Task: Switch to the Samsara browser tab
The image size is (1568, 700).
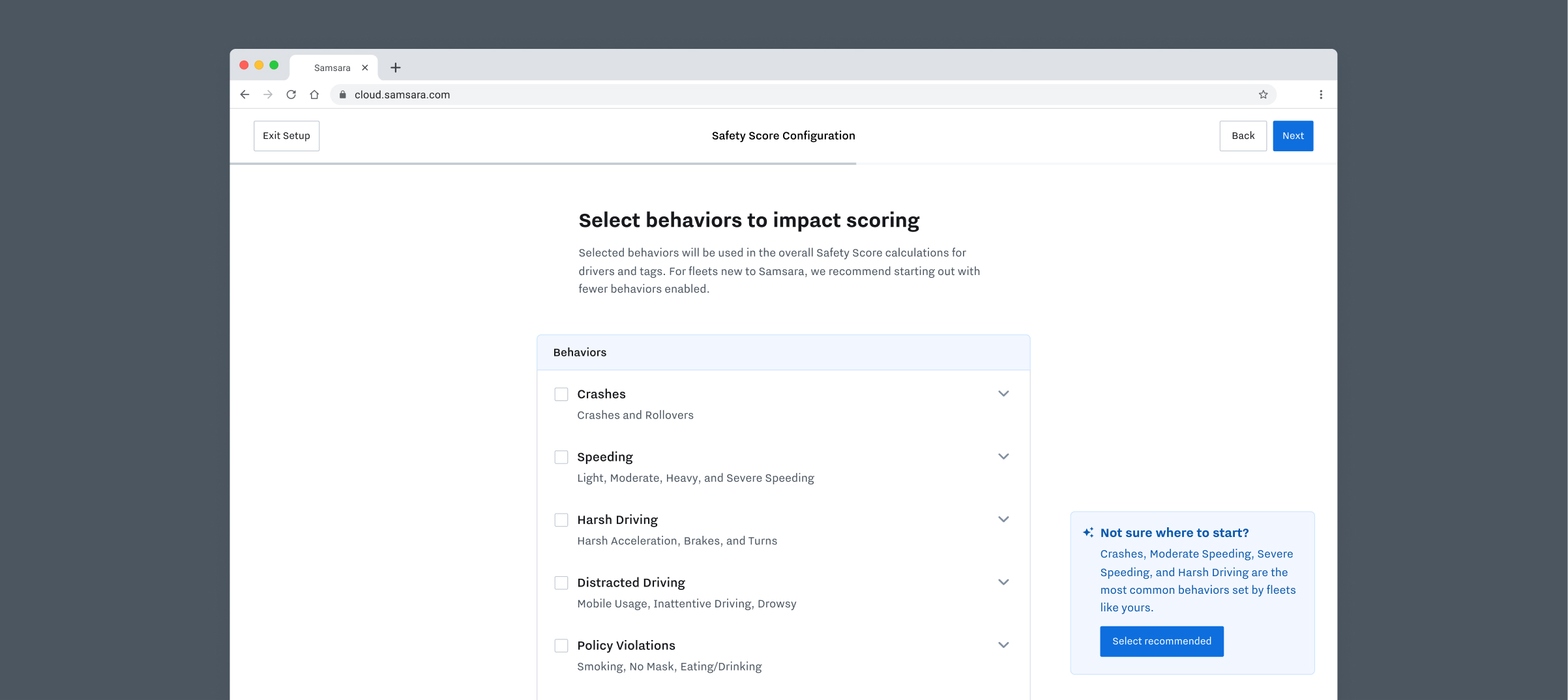Action: (331, 68)
